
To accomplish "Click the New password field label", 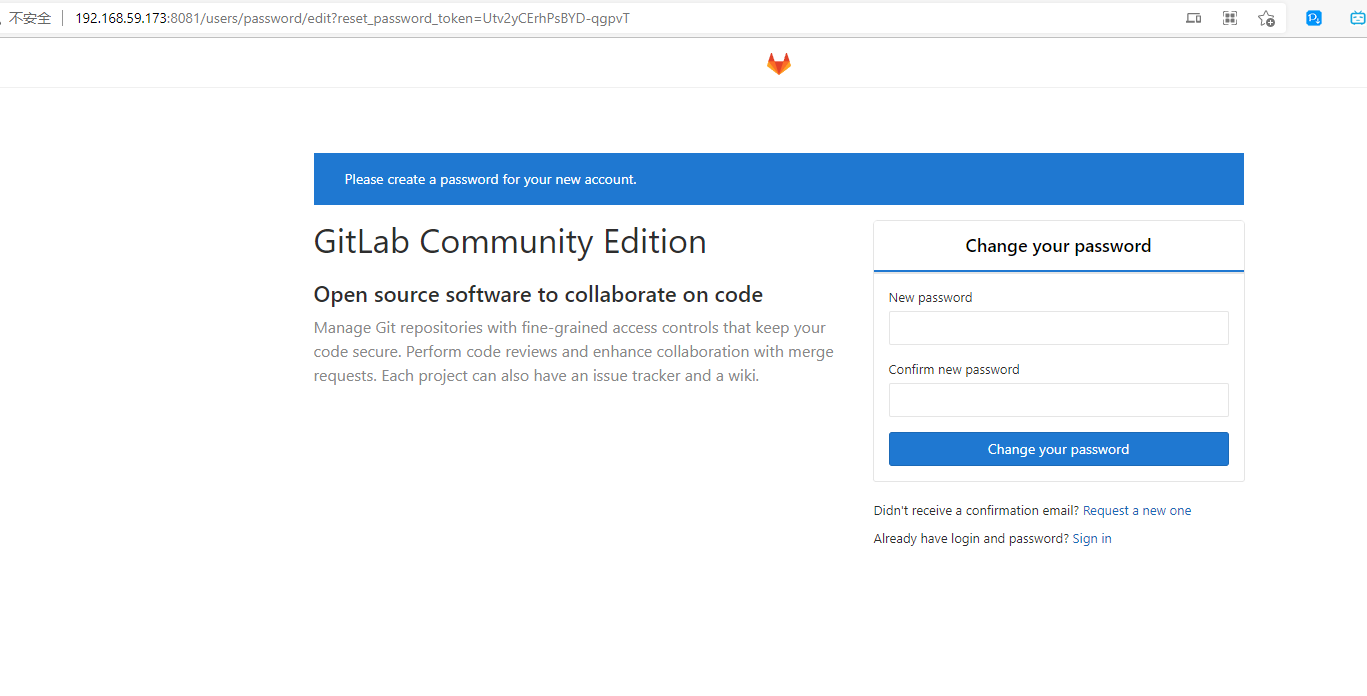I will (x=930, y=298).
